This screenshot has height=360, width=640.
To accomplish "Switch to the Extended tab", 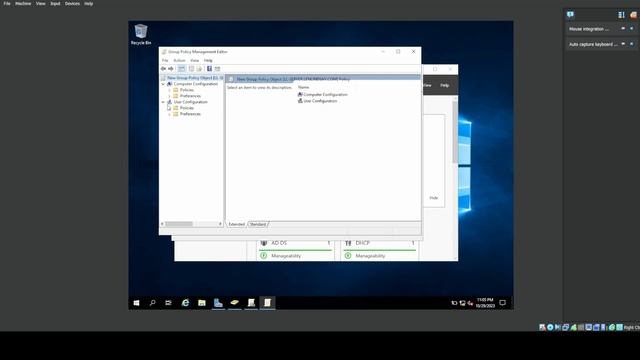I will point(236,224).
